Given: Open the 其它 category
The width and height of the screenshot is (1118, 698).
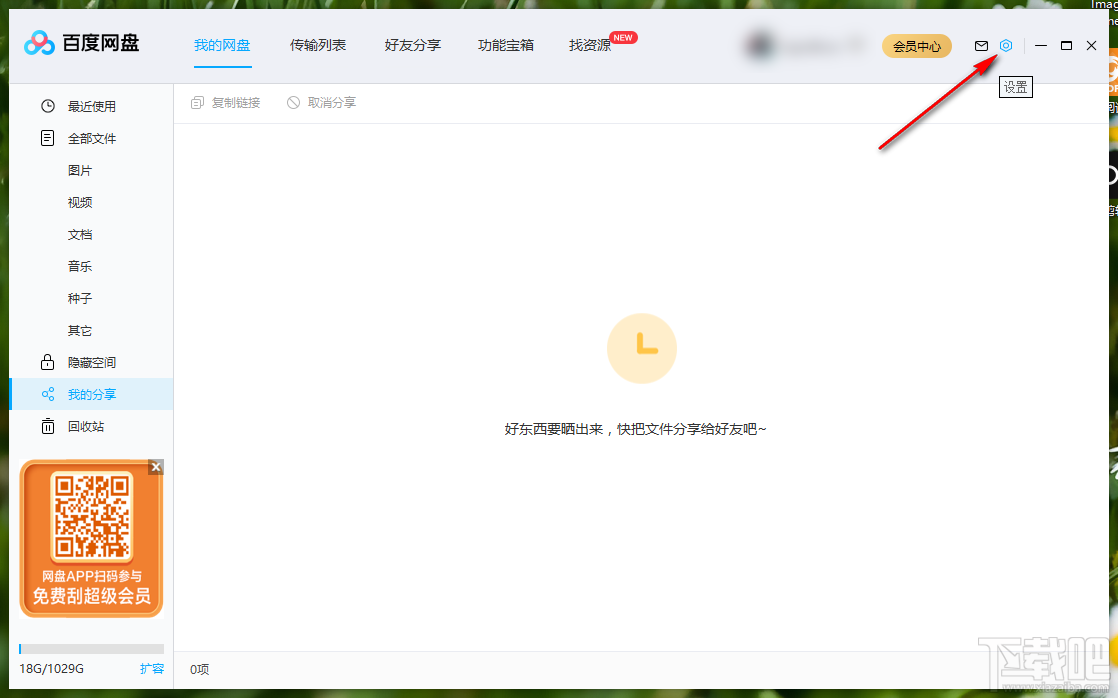Looking at the screenshot, I should tap(80, 331).
